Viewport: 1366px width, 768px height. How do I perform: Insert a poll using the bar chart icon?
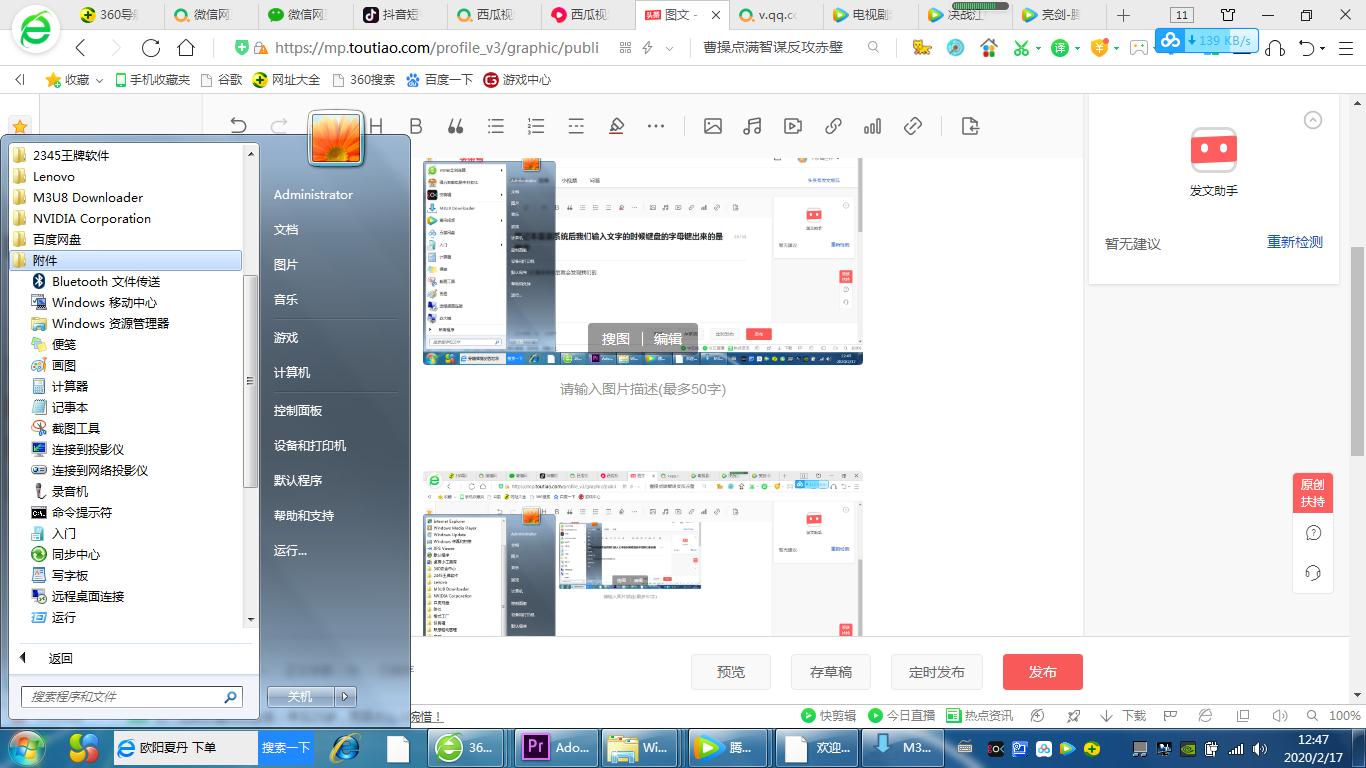point(873,126)
